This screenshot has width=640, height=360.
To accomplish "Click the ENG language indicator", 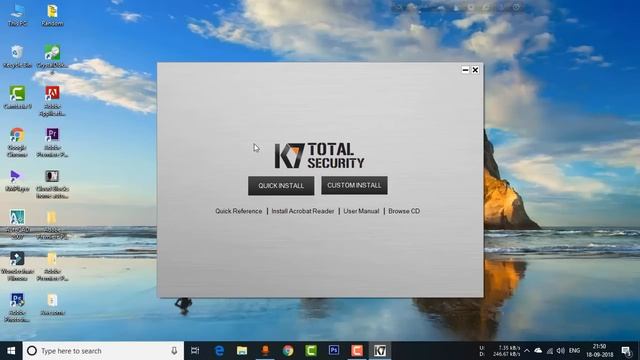I will 574,351.
